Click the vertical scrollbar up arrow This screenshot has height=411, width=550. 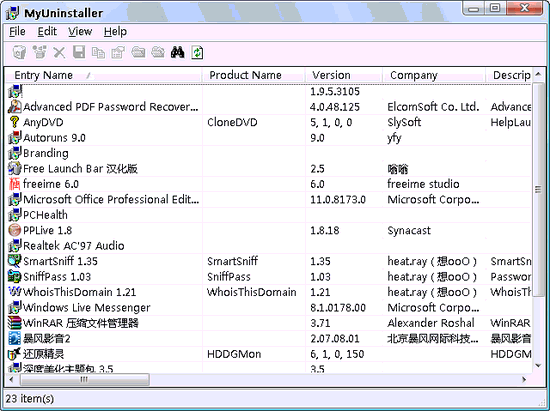point(538,74)
